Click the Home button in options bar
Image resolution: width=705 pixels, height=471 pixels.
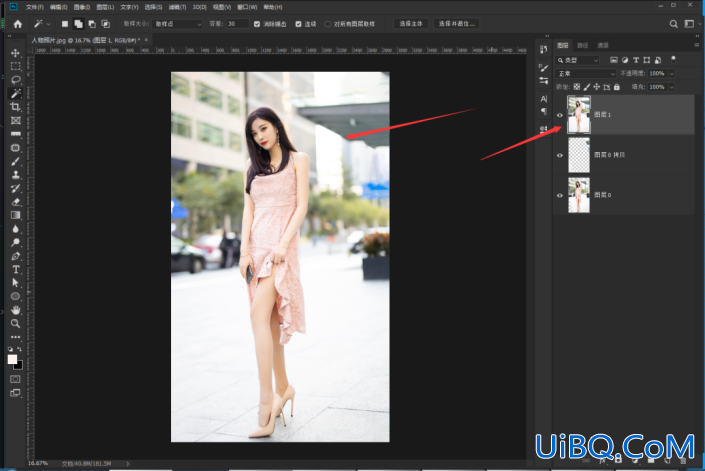coord(18,24)
